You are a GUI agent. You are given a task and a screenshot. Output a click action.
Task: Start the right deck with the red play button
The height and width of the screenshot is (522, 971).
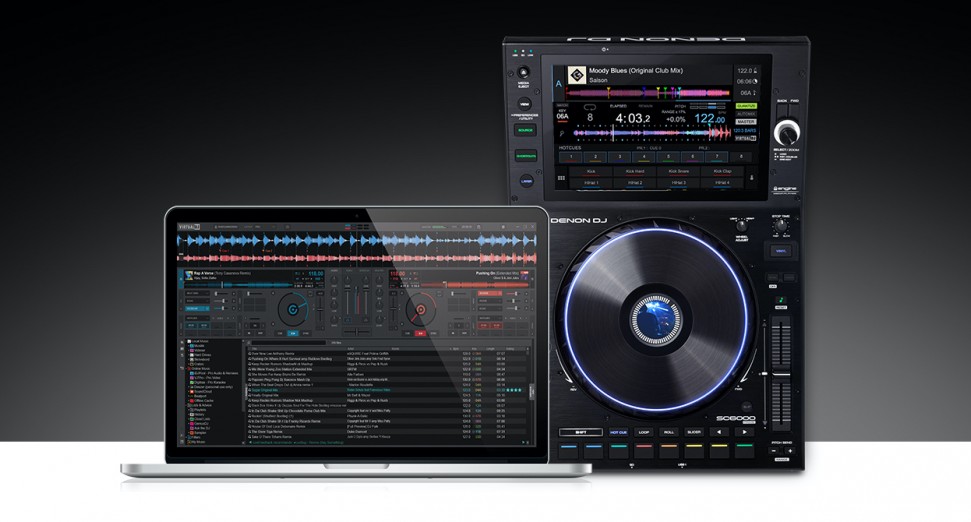pos(420,333)
